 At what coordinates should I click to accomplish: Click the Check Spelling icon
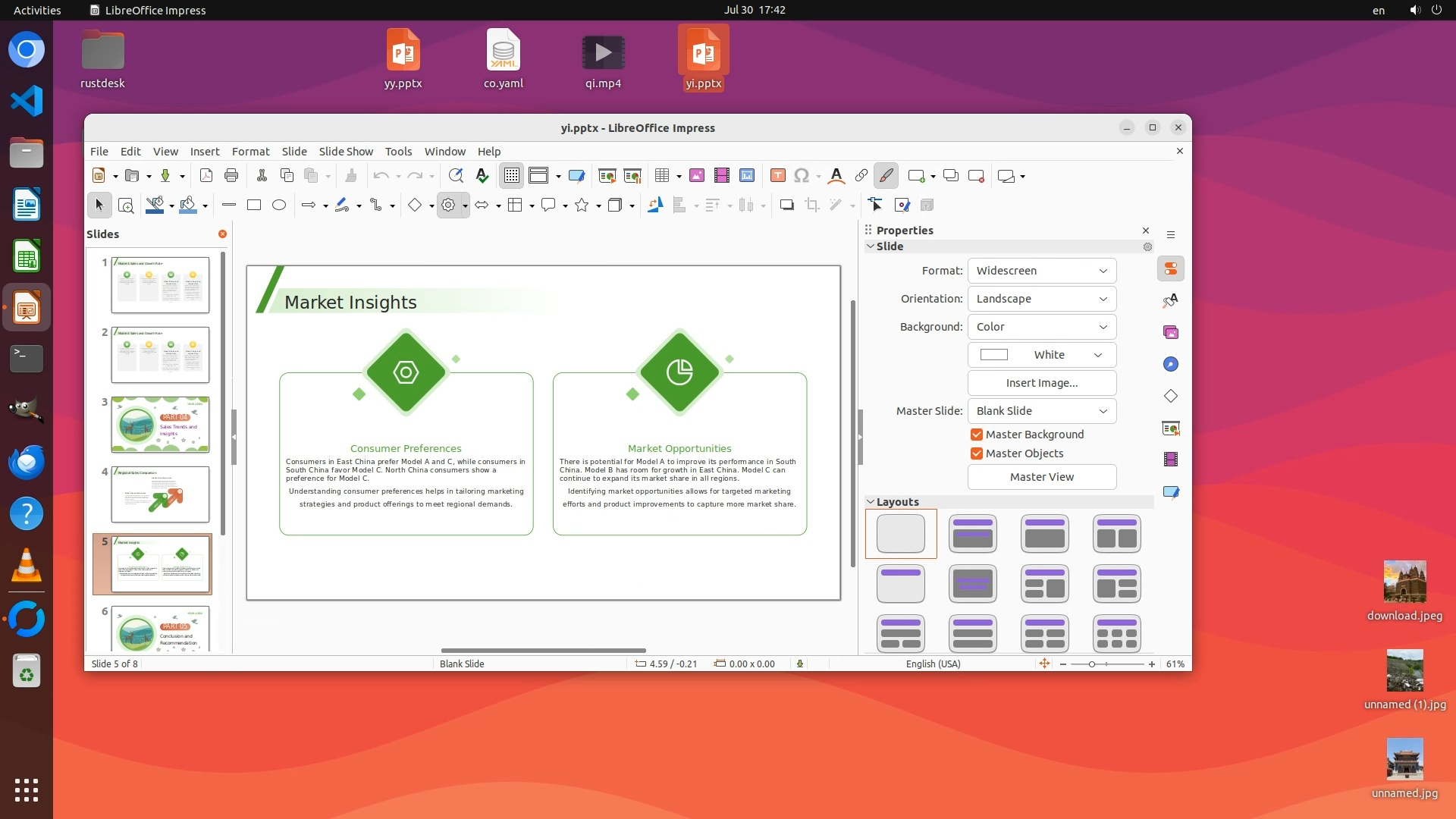(482, 176)
